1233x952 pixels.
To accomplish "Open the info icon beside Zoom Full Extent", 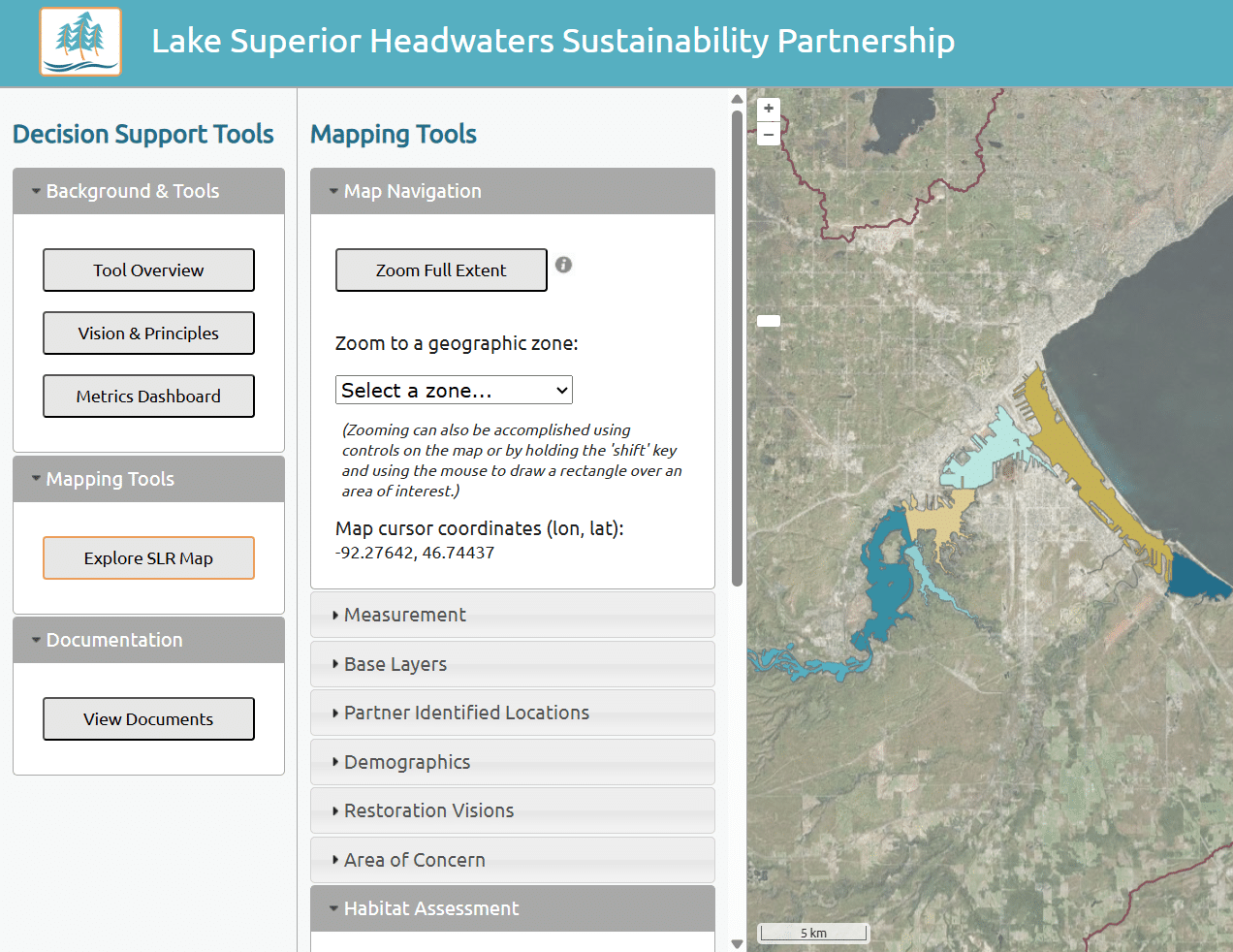I will coord(563,265).
